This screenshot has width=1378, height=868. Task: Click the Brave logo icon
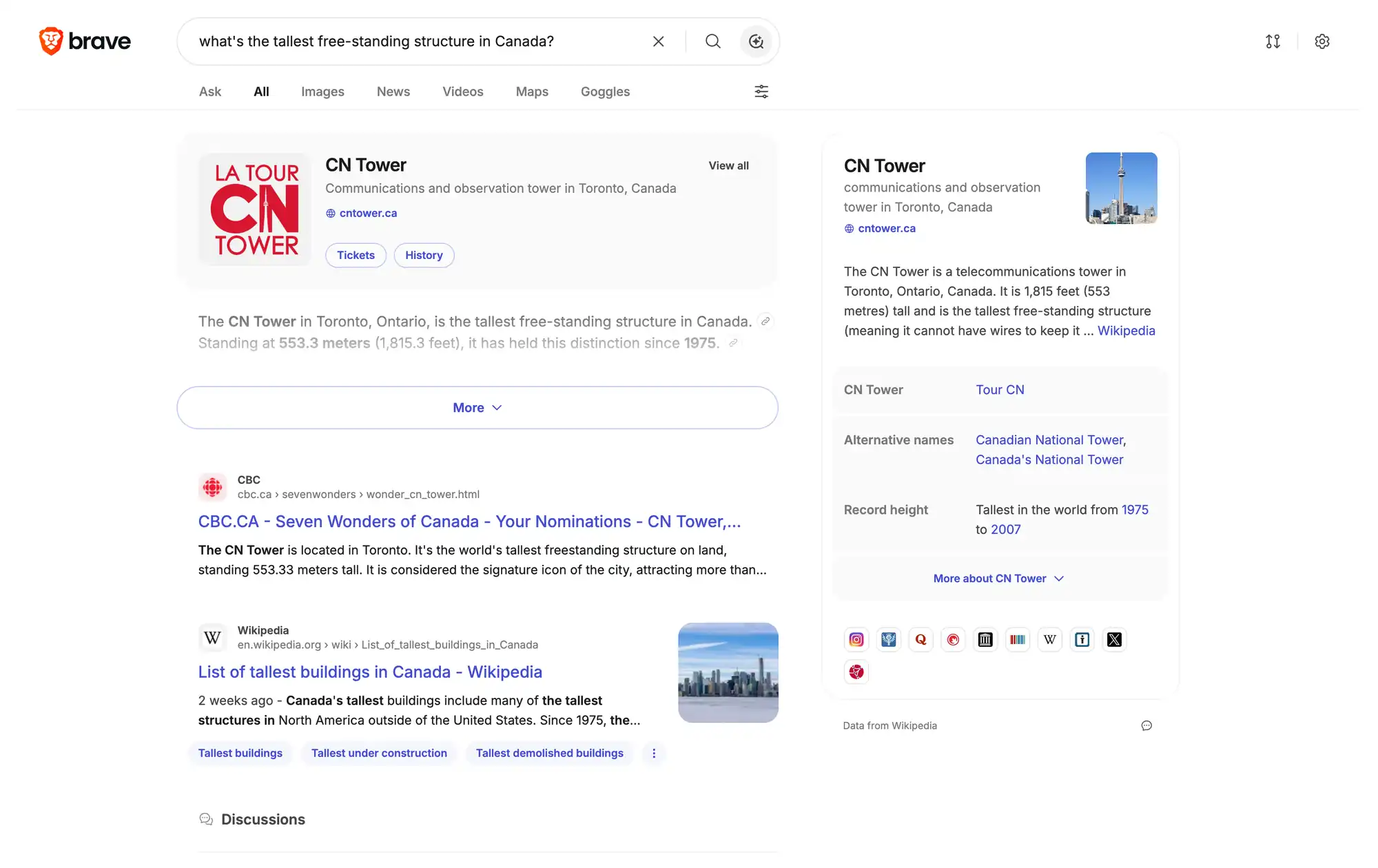click(x=51, y=41)
